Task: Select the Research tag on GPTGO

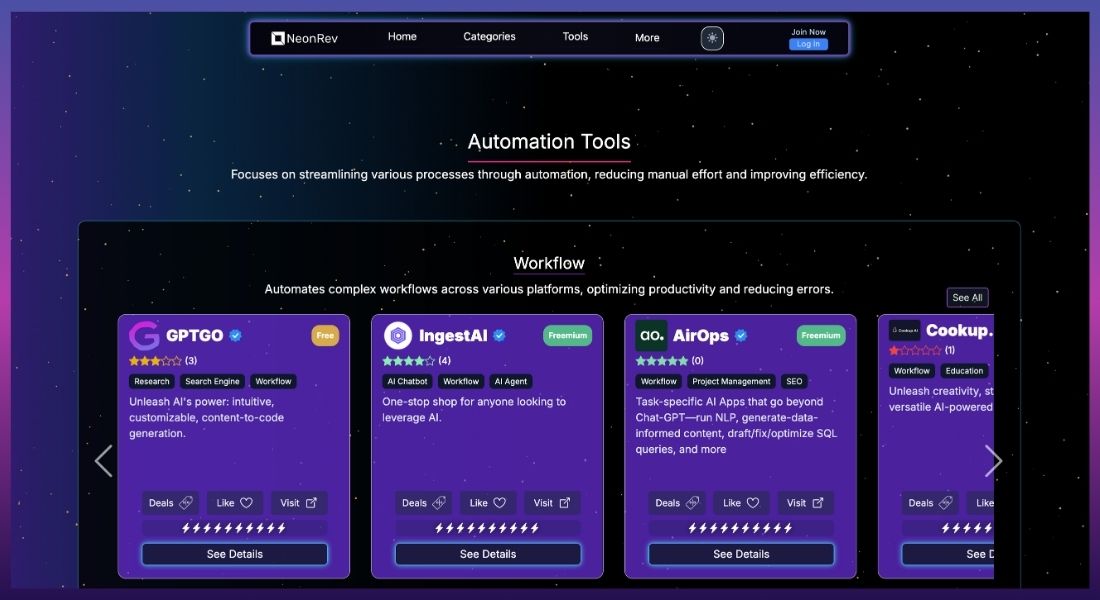Action: pos(152,381)
